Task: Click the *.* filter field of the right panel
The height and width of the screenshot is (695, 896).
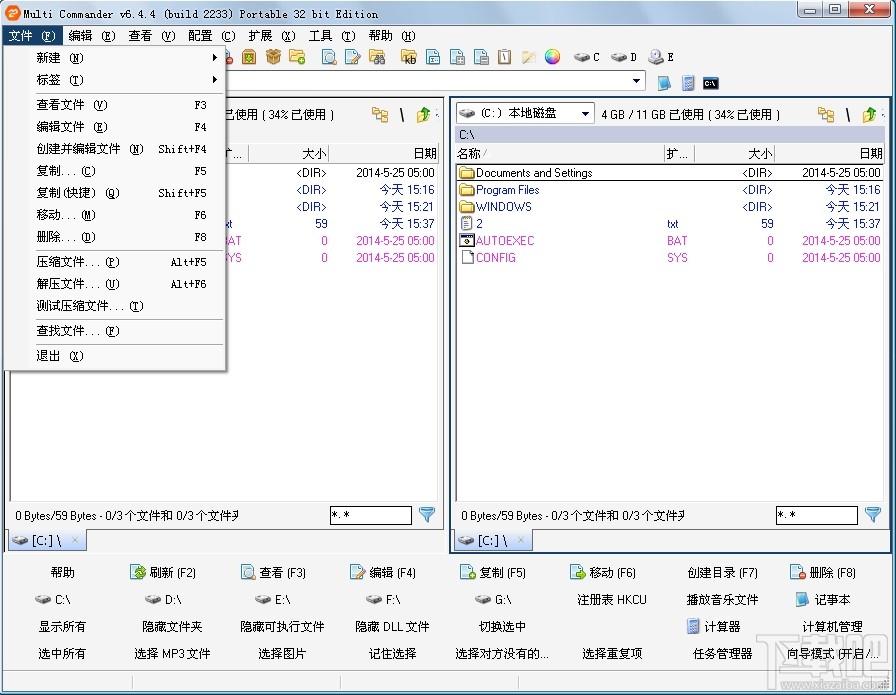Action: click(x=816, y=515)
